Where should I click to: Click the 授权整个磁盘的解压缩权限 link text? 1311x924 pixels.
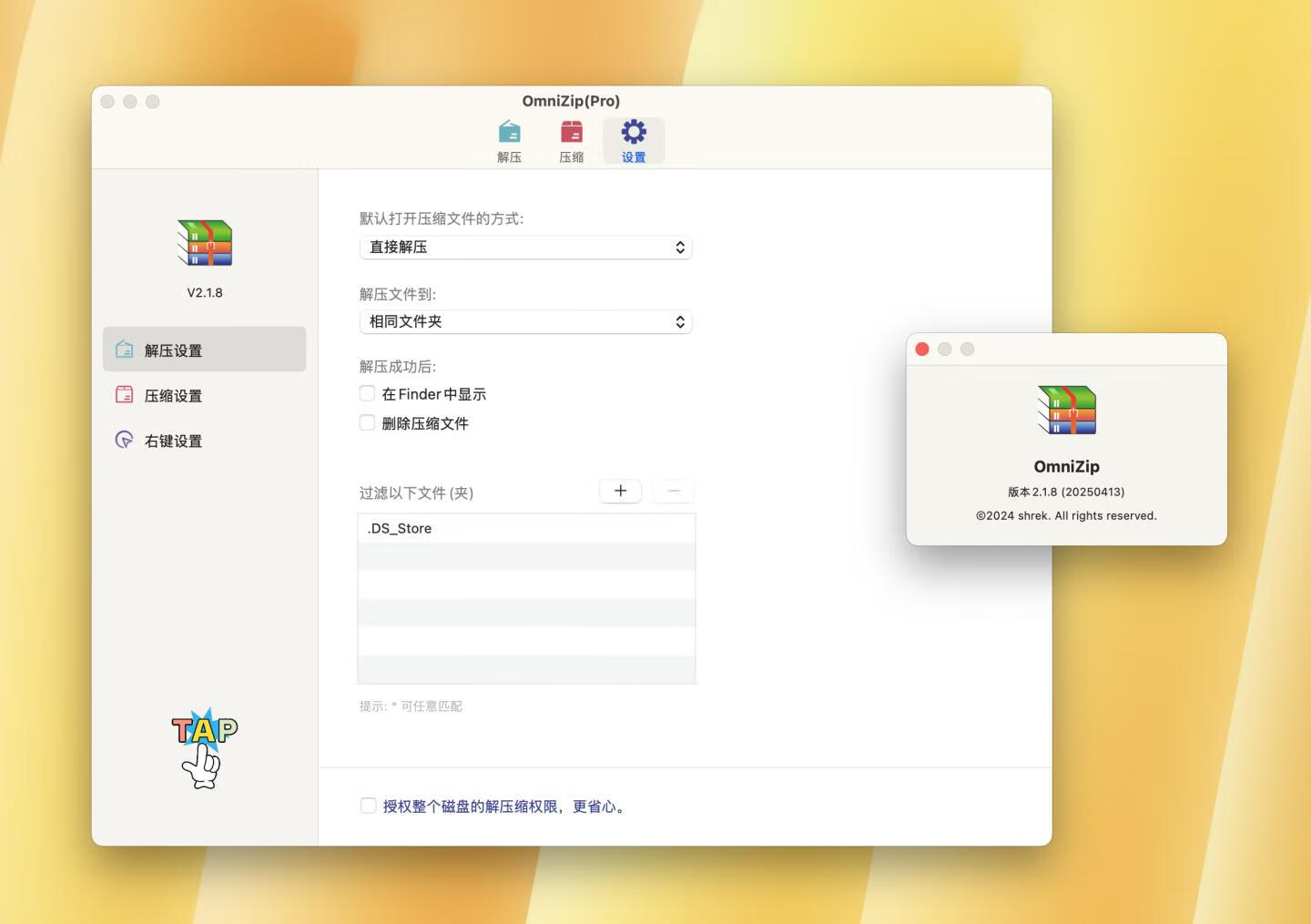tap(505, 807)
